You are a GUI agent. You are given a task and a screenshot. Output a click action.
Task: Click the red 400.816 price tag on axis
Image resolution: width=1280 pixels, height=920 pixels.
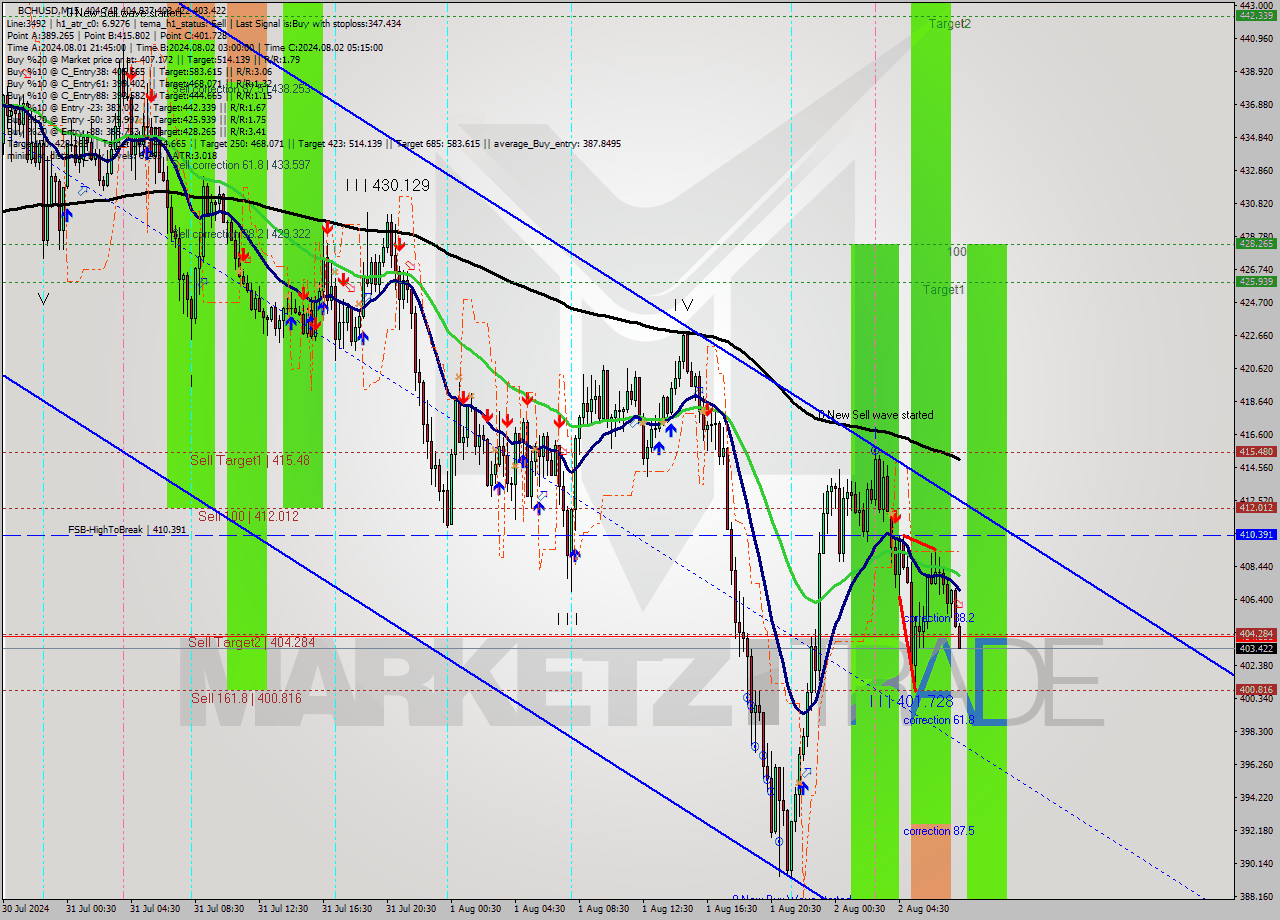pyautogui.click(x=1256, y=690)
